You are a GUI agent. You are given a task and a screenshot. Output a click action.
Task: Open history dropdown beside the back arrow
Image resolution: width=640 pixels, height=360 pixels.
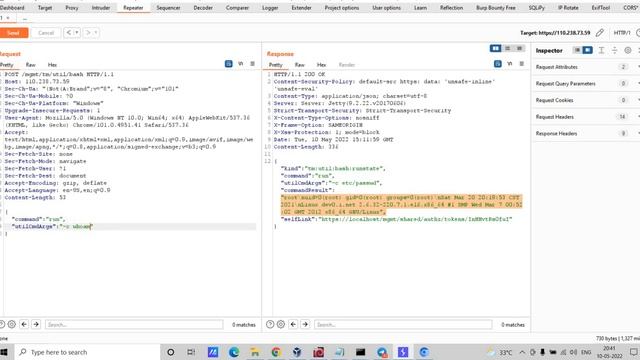click(x=77, y=33)
